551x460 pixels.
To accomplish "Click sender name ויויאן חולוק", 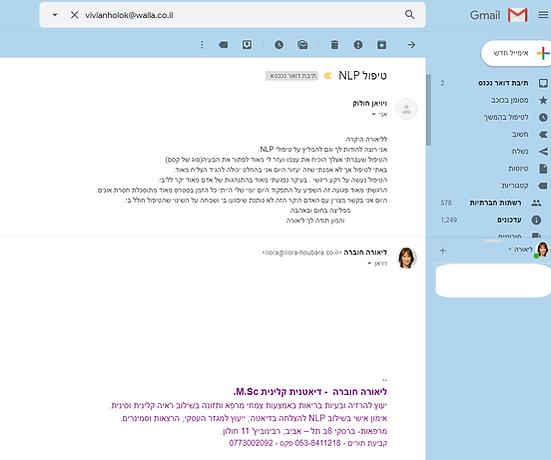I will (370, 103).
